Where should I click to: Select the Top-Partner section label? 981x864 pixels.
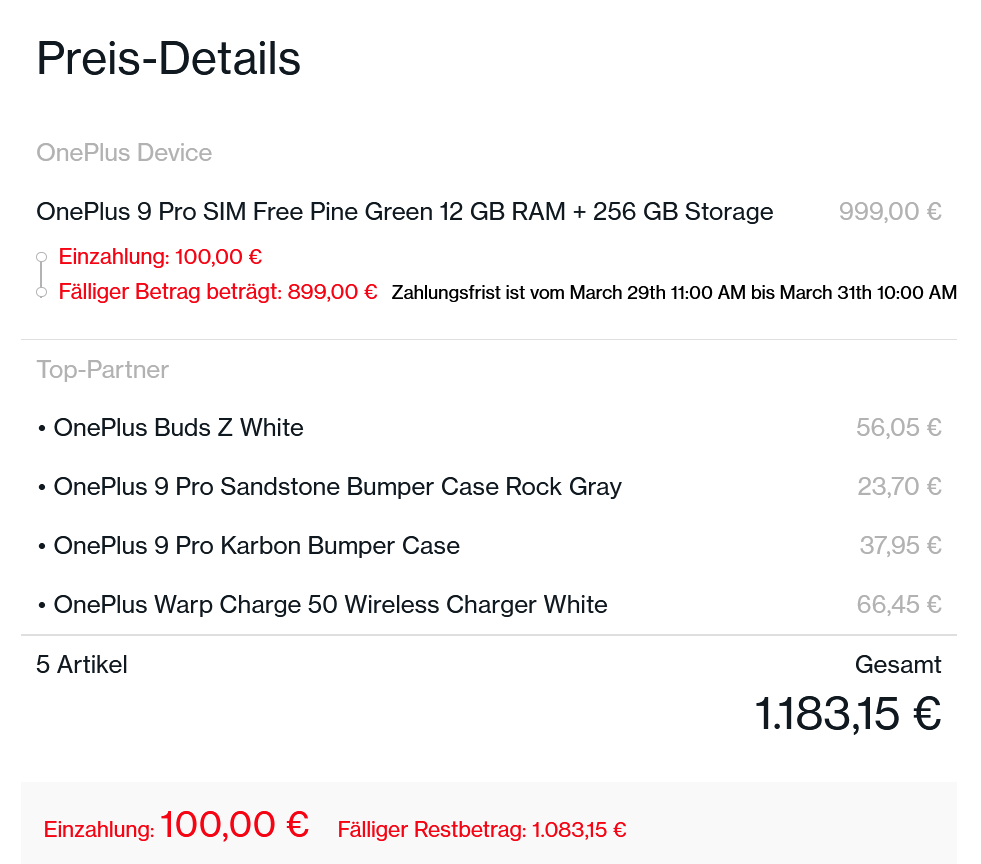(x=102, y=370)
